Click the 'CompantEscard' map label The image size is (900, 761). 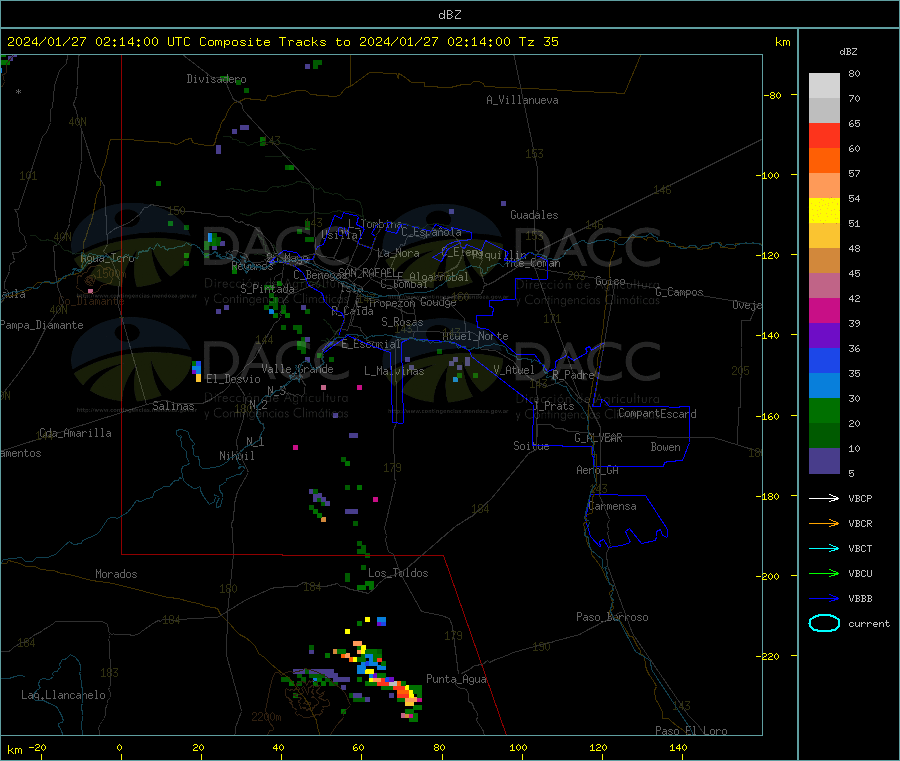657,414
